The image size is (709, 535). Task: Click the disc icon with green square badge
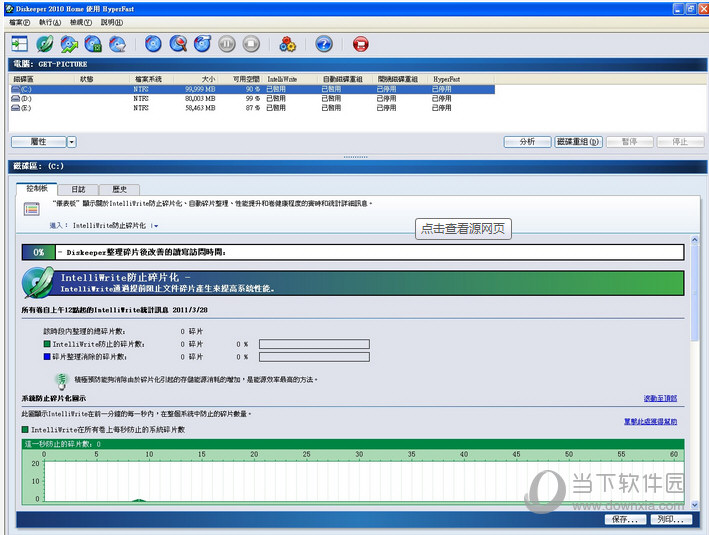(x=93, y=44)
